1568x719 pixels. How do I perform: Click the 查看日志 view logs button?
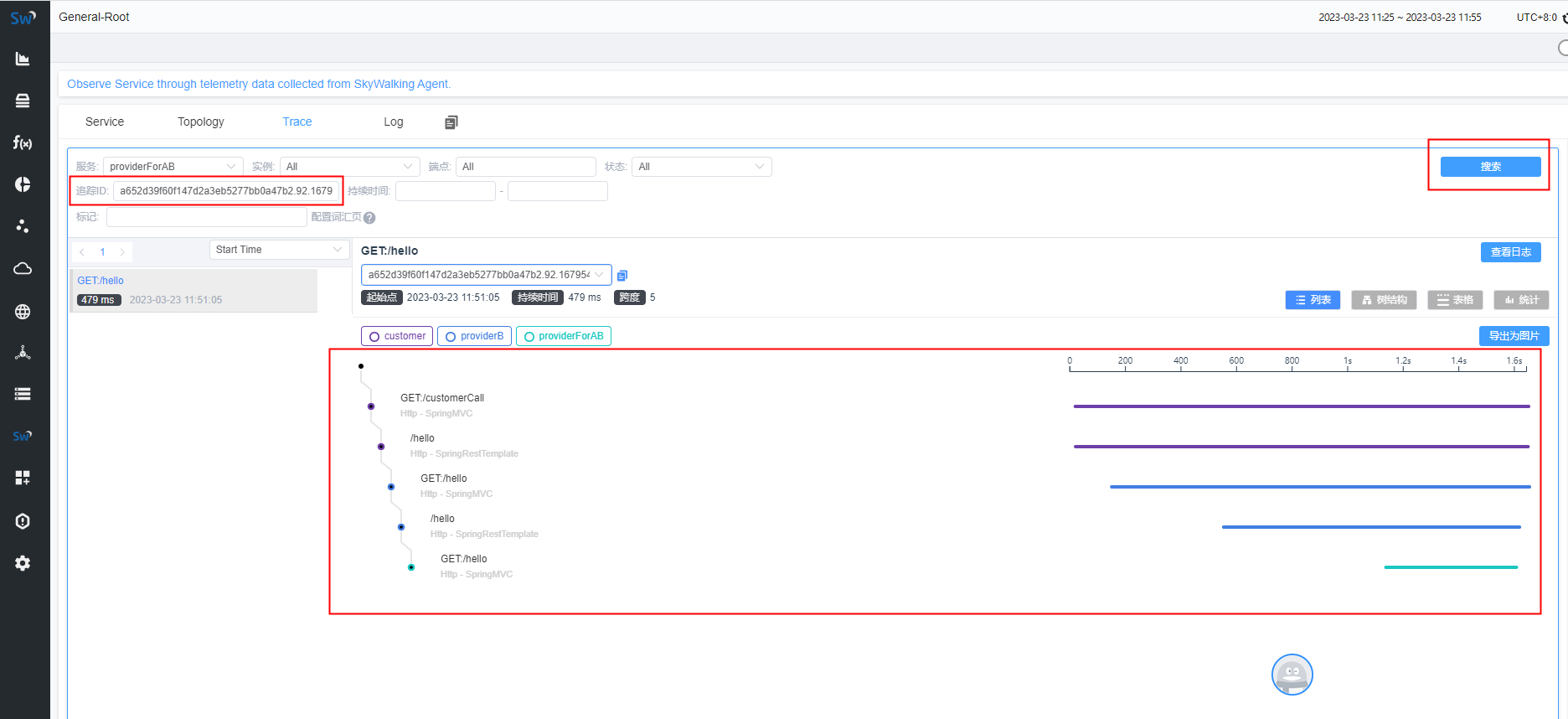[x=1511, y=252]
